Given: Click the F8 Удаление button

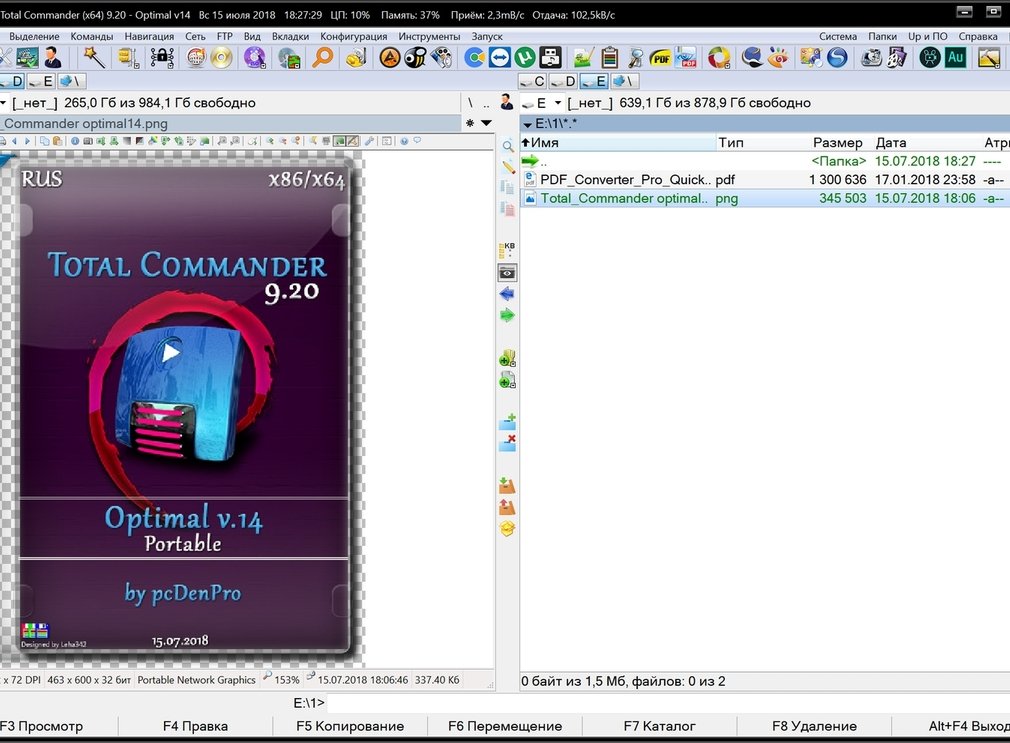Looking at the screenshot, I should tap(814, 726).
